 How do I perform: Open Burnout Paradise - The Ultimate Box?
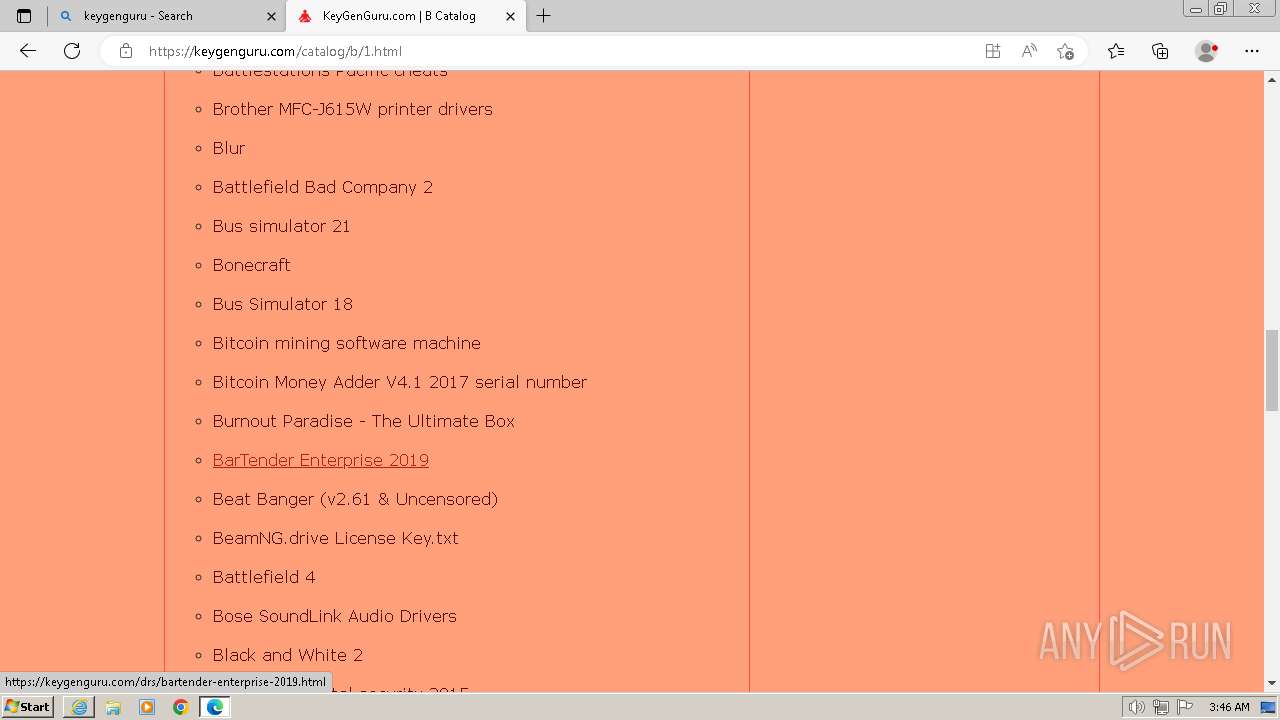(x=363, y=421)
